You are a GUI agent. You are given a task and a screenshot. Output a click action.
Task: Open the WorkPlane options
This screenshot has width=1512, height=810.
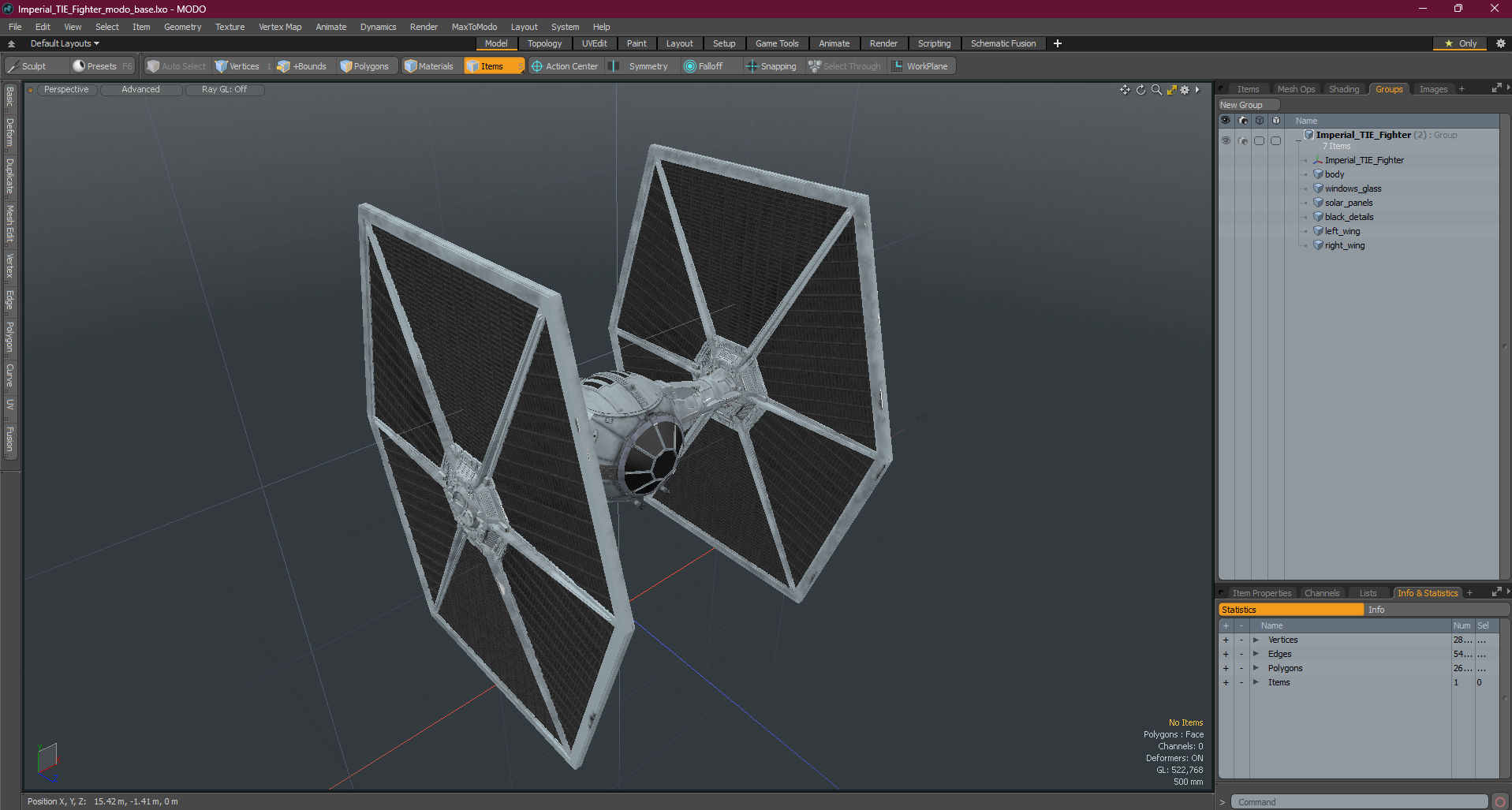click(920, 66)
